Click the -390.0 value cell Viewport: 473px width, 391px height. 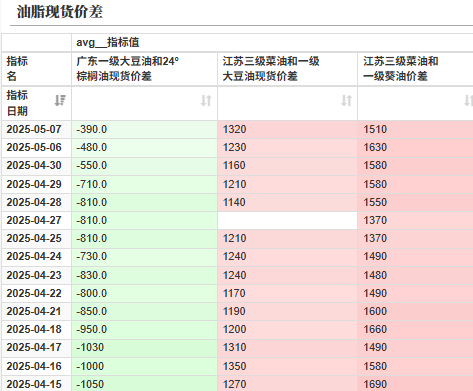click(144, 129)
